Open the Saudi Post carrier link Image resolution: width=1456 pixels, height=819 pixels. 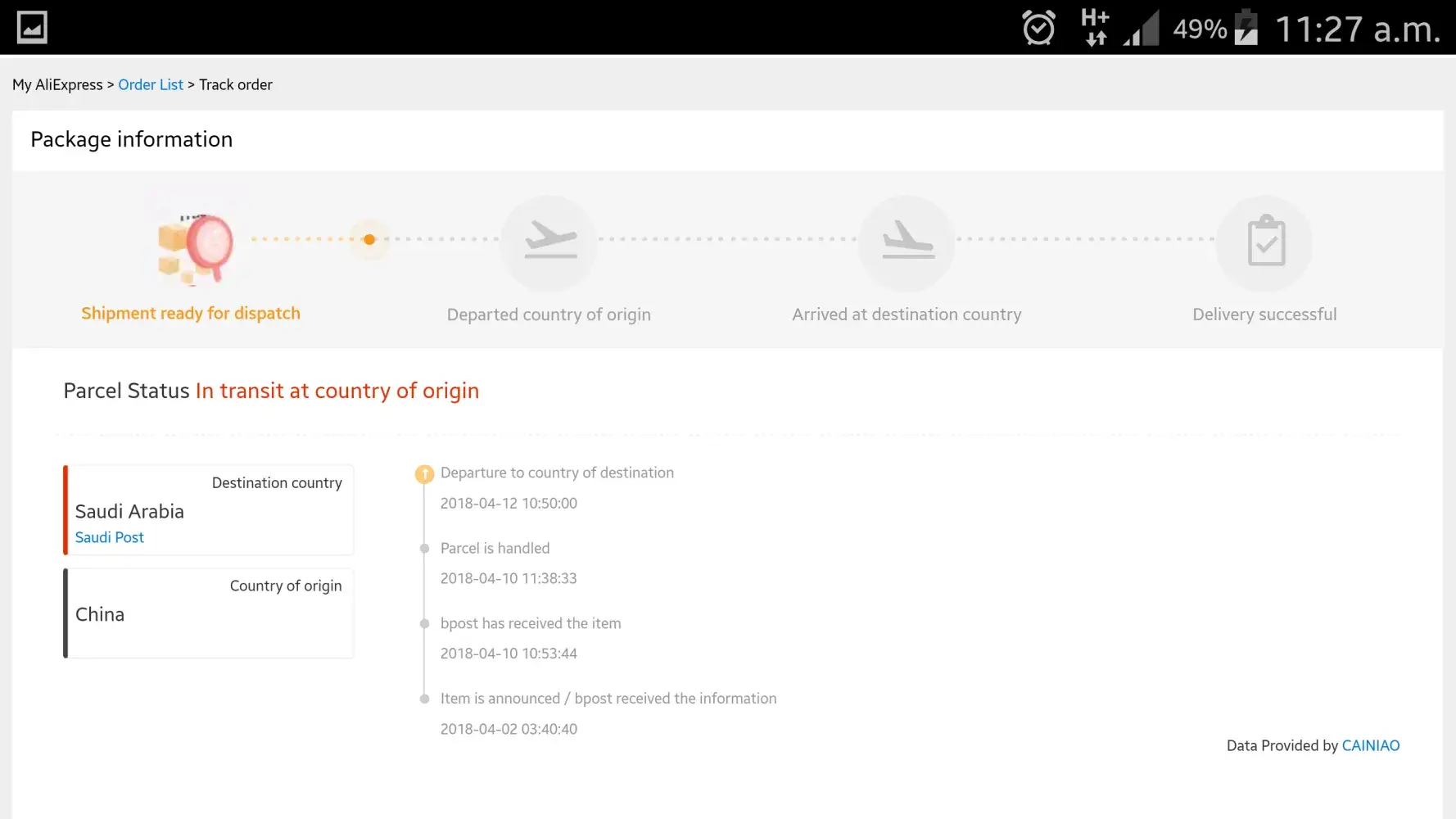pos(110,537)
